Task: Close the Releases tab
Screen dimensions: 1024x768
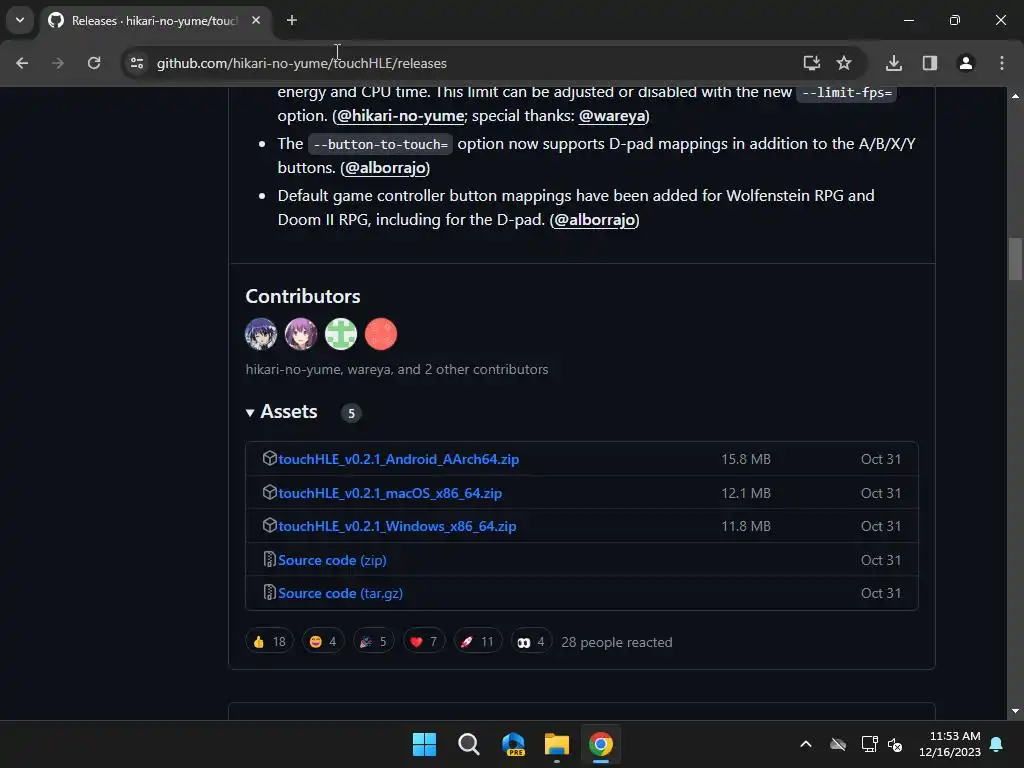Action: click(256, 20)
